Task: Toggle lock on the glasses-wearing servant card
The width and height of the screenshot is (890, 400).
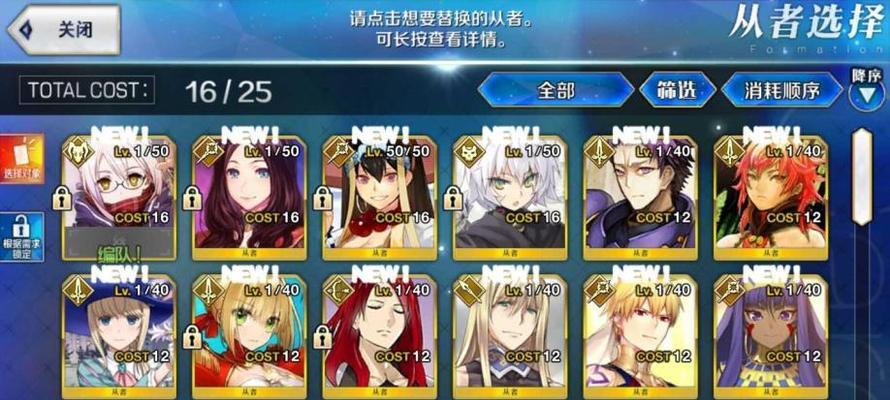Action: 61,198
